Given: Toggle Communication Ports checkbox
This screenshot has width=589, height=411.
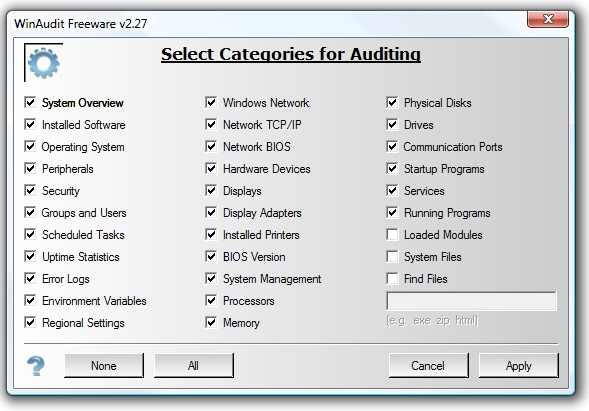Looking at the screenshot, I should pos(392,146).
